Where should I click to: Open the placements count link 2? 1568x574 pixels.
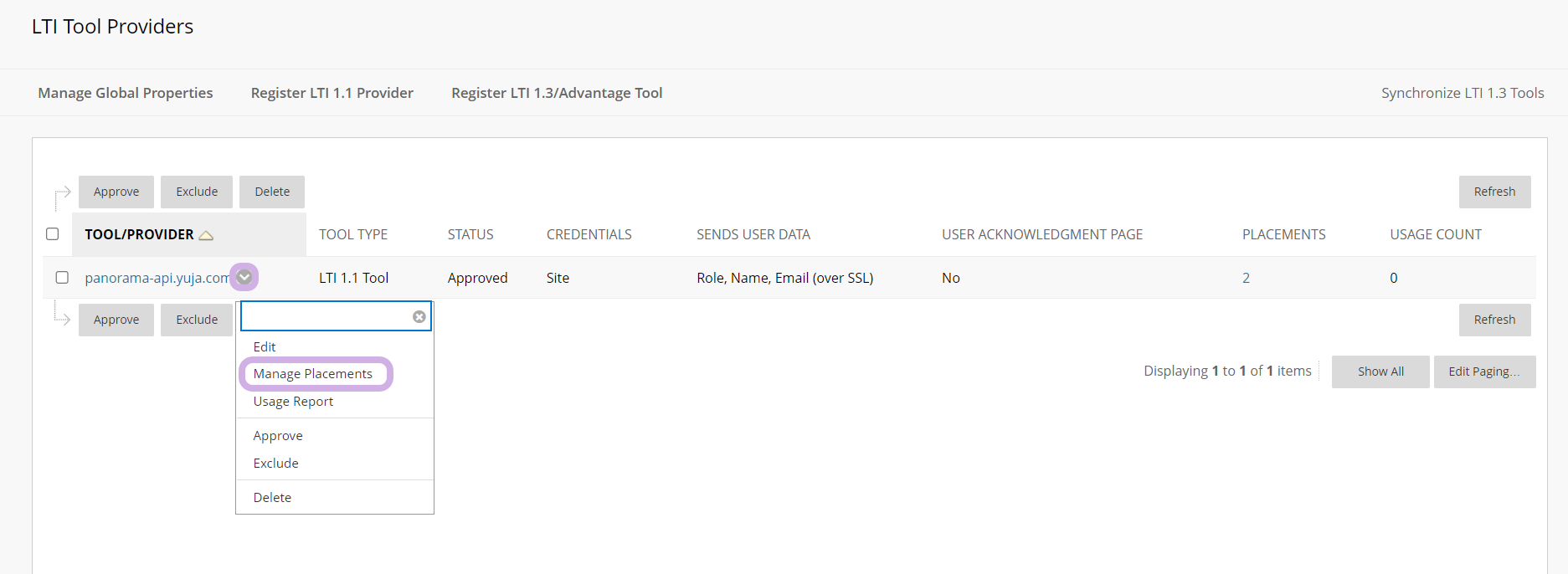pyautogui.click(x=1246, y=278)
